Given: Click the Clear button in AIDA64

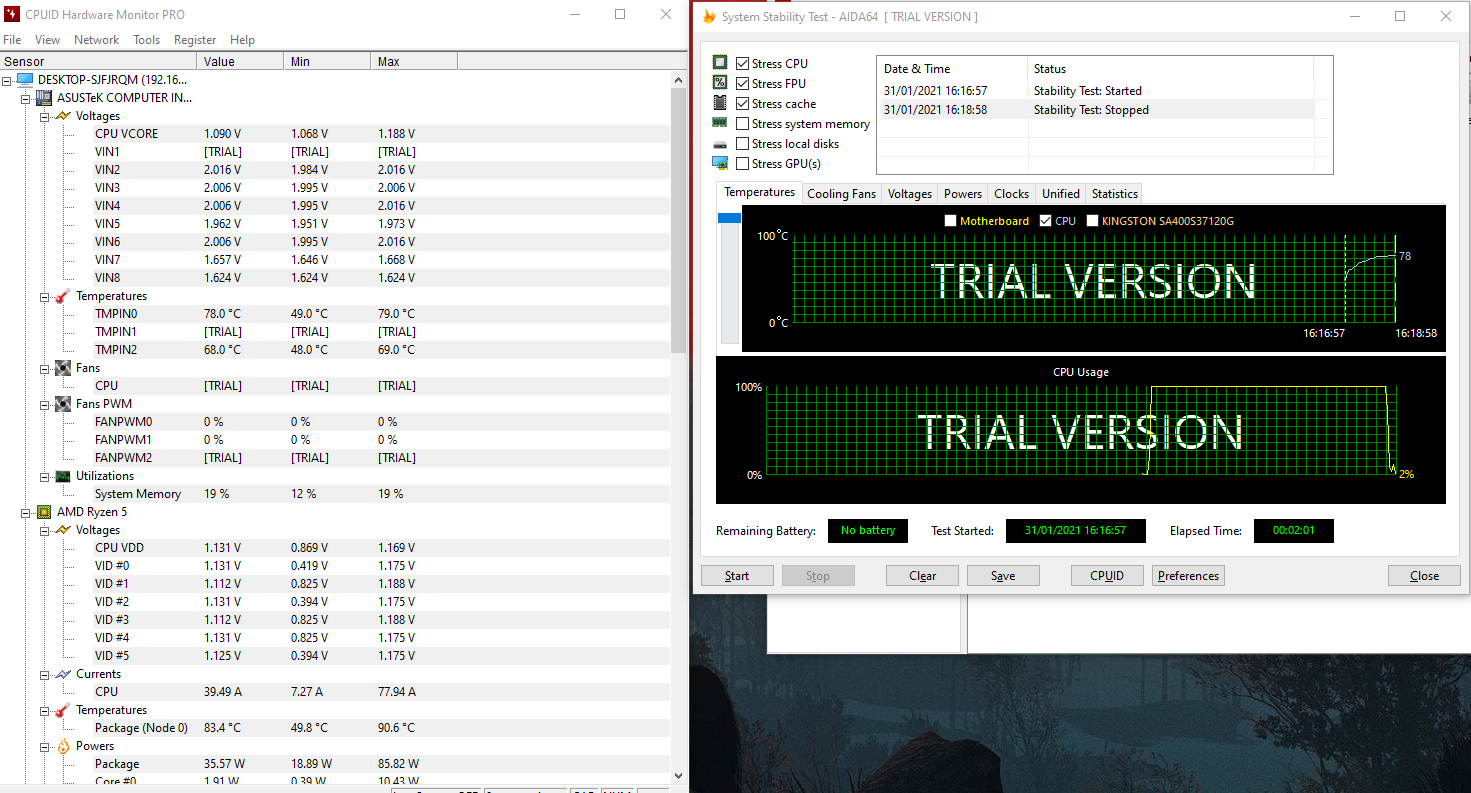Looking at the screenshot, I should [x=922, y=576].
